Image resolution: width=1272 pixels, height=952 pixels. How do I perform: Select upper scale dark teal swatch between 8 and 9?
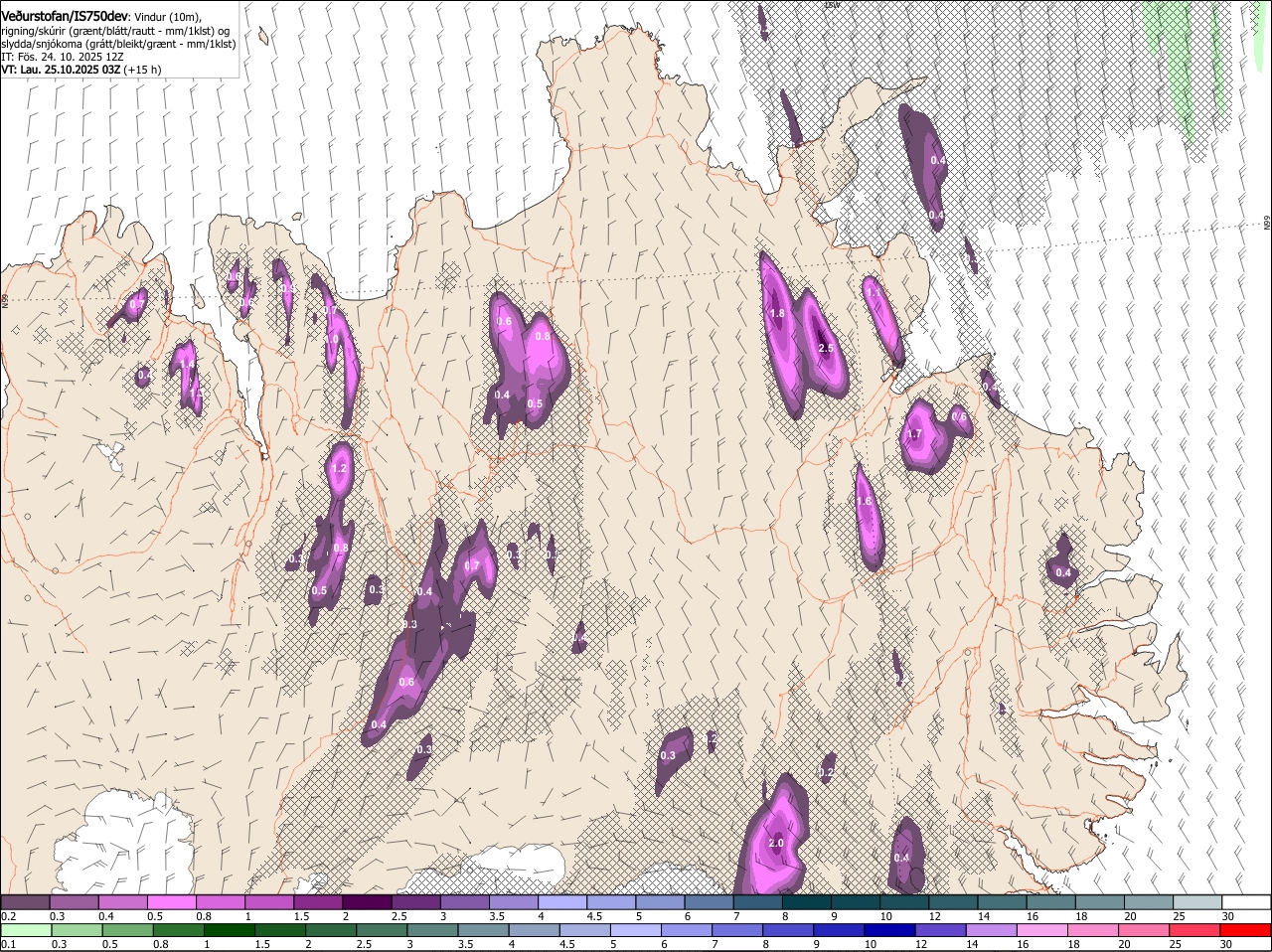pyautogui.click(x=807, y=902)
